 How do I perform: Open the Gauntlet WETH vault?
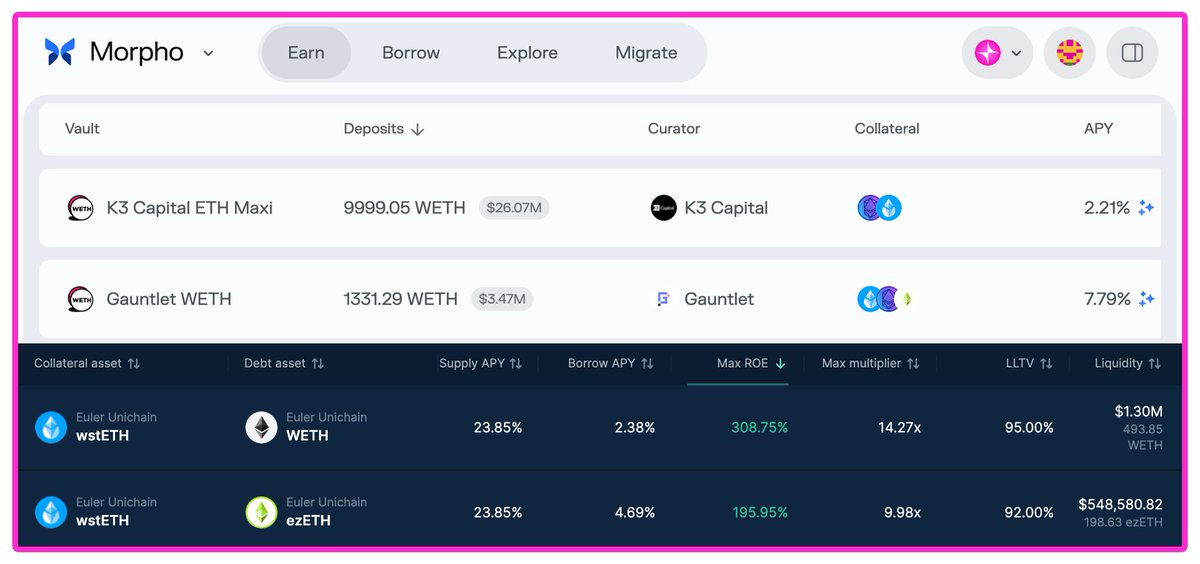pyautogui.click(x=169, y=299)
